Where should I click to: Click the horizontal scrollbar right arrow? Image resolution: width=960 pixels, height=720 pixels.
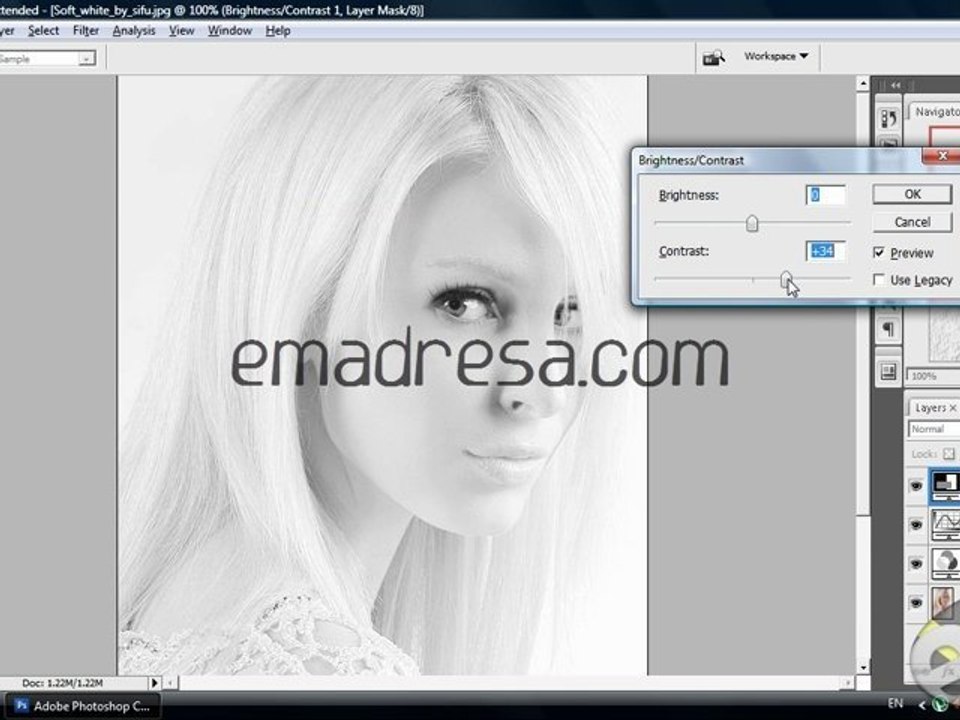click(x=848, y=682)
